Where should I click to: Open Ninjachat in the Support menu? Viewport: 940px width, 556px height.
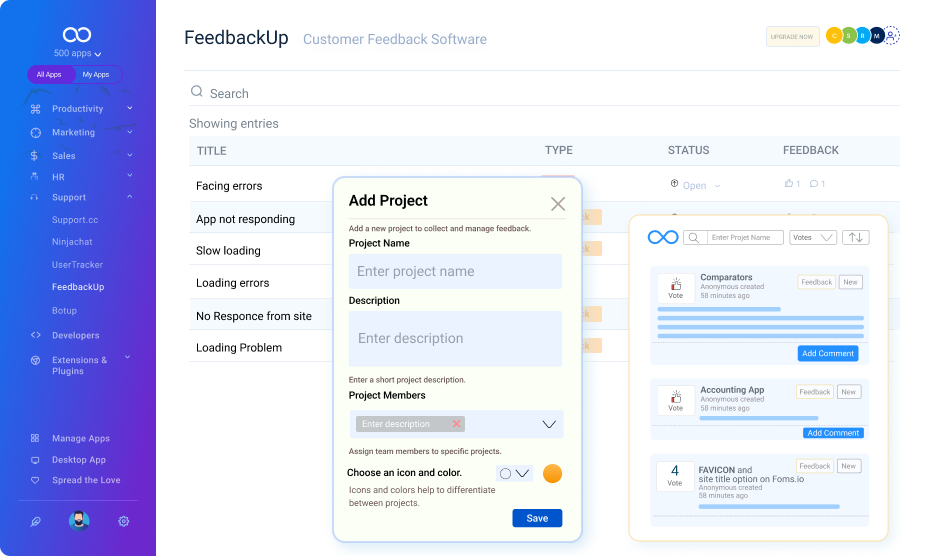click(72, 242)
